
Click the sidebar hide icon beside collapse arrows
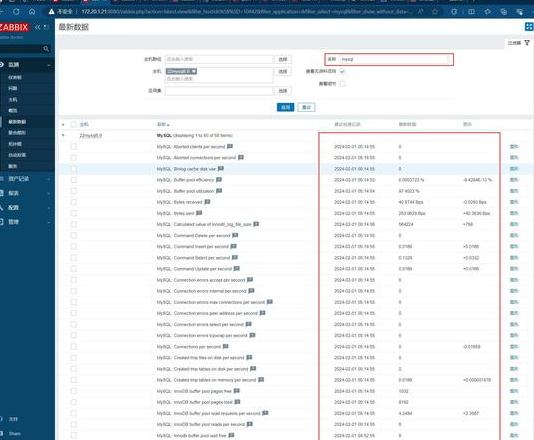(46, 27)
